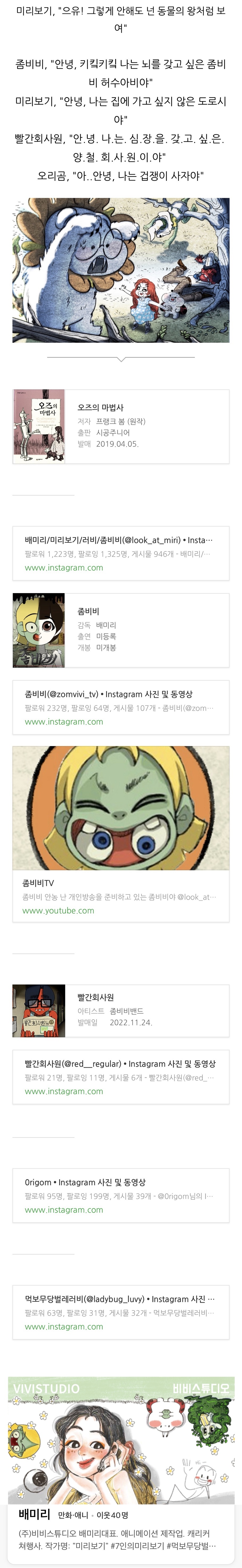Image resolution: width=242 pixels, height=1568 pixels.
Task: Tap the 오즈의 마법사 book cover thumbnail
Action: [39, 427]
